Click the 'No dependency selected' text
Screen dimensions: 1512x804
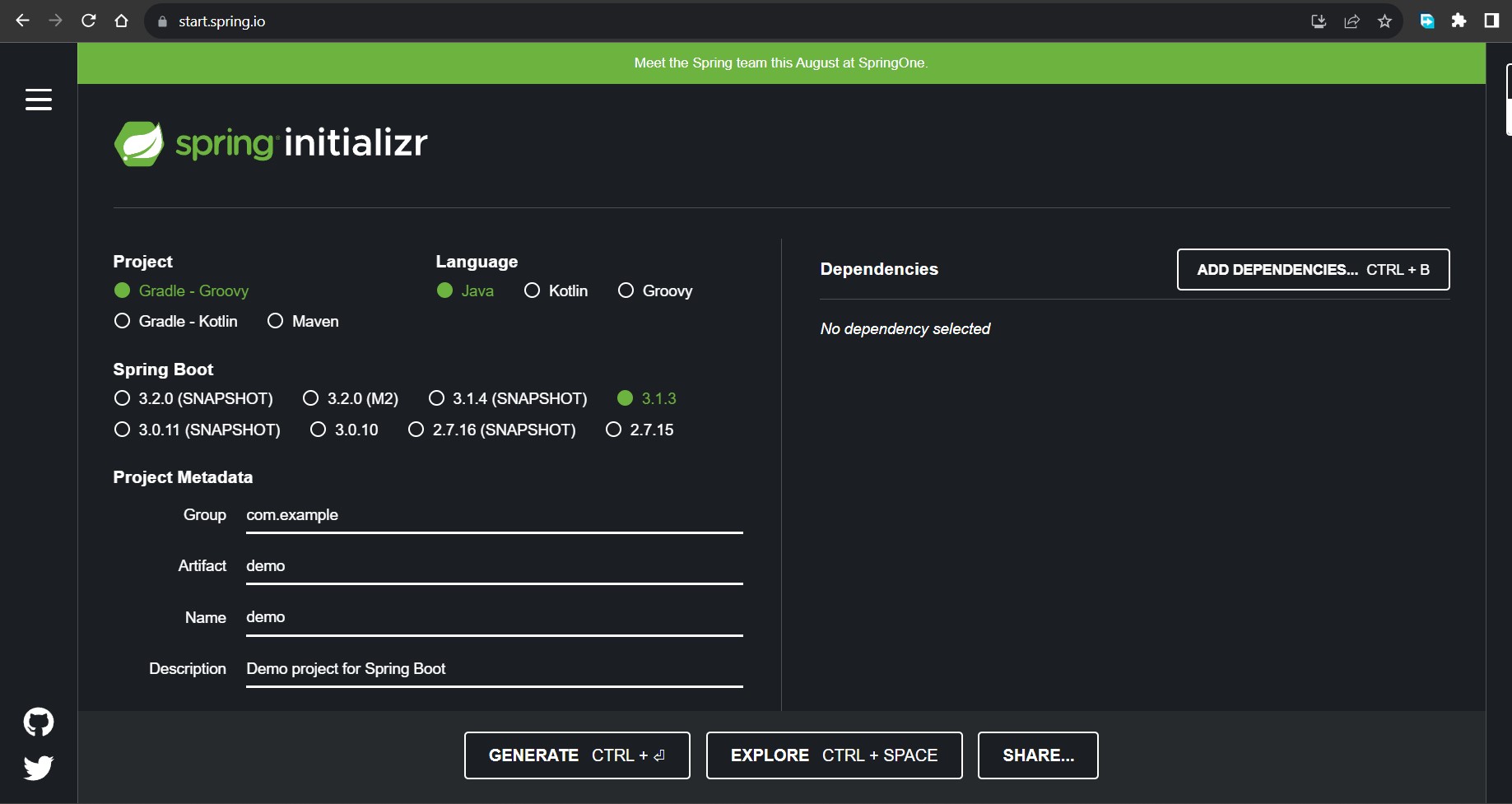(x=905, y=328)
